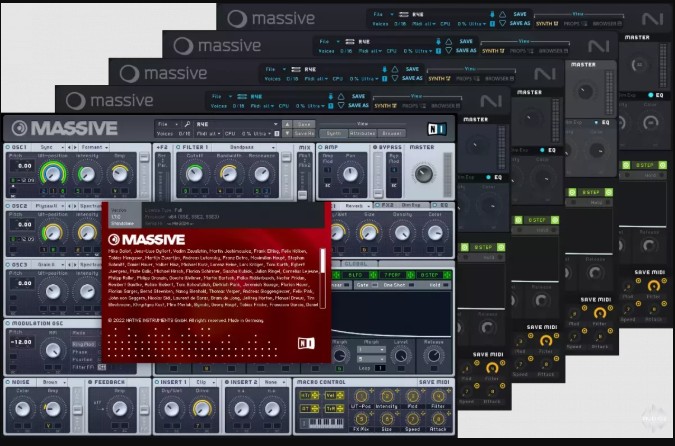The height and width of the screenshot is (446, 675).
Task: Click the MASSIVE logo in the front window header
Action: [x=65, y=128]
